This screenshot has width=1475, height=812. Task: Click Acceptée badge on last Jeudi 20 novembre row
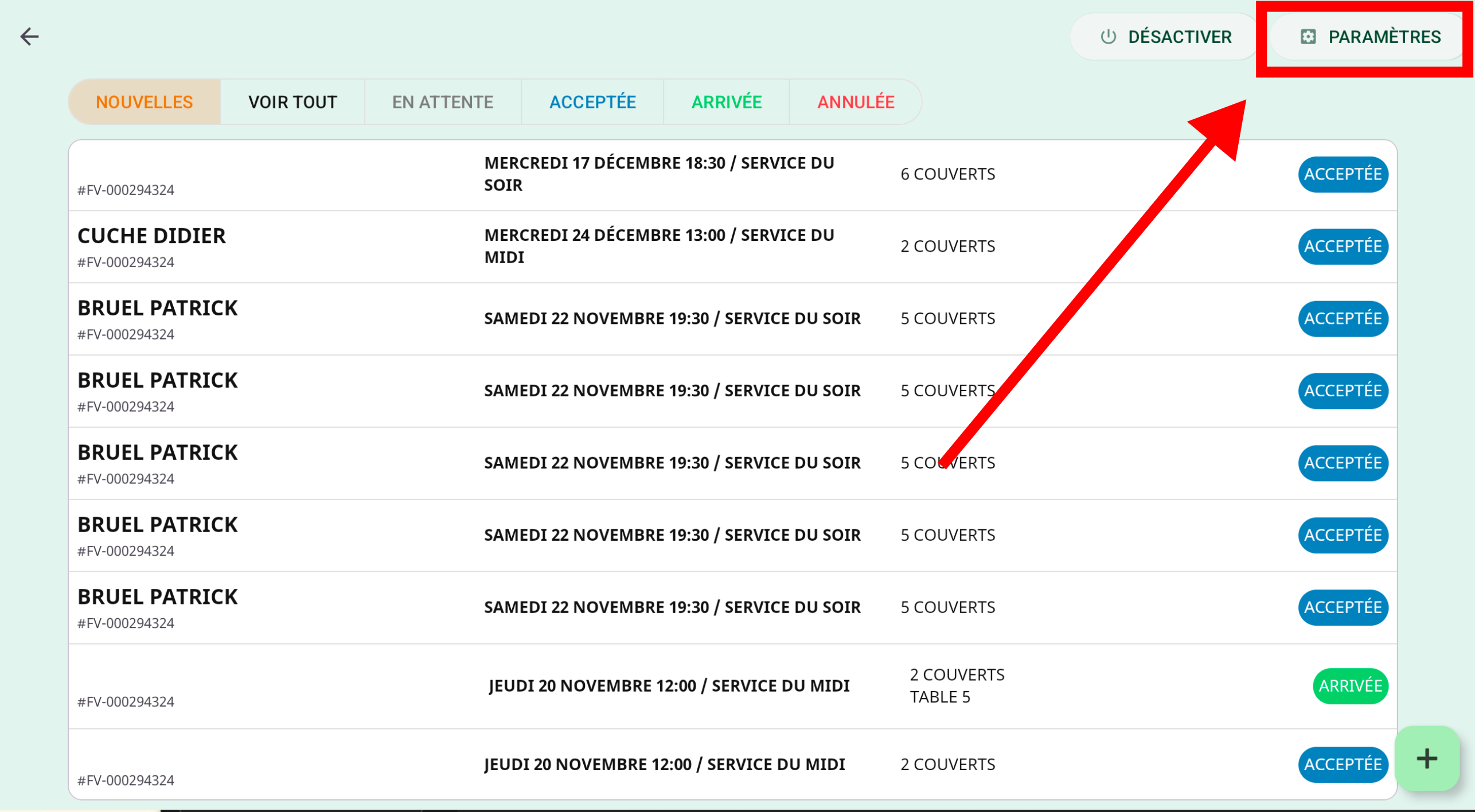pyautogui.click(x=1342, y=764)
